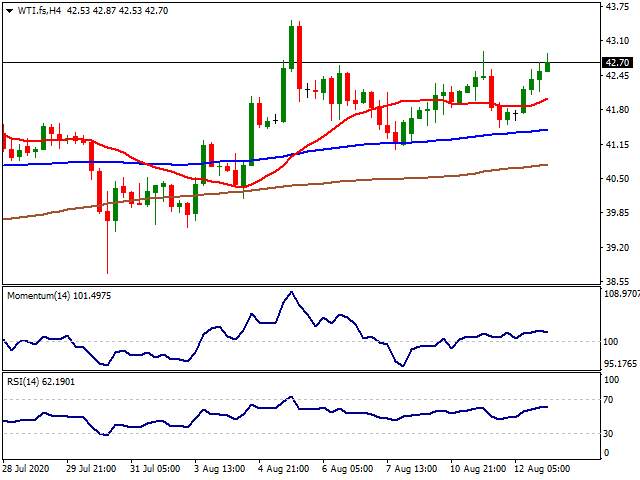Click the 41.15 price axis value
The width and height of the screenshot is (640, 480).
618,145
